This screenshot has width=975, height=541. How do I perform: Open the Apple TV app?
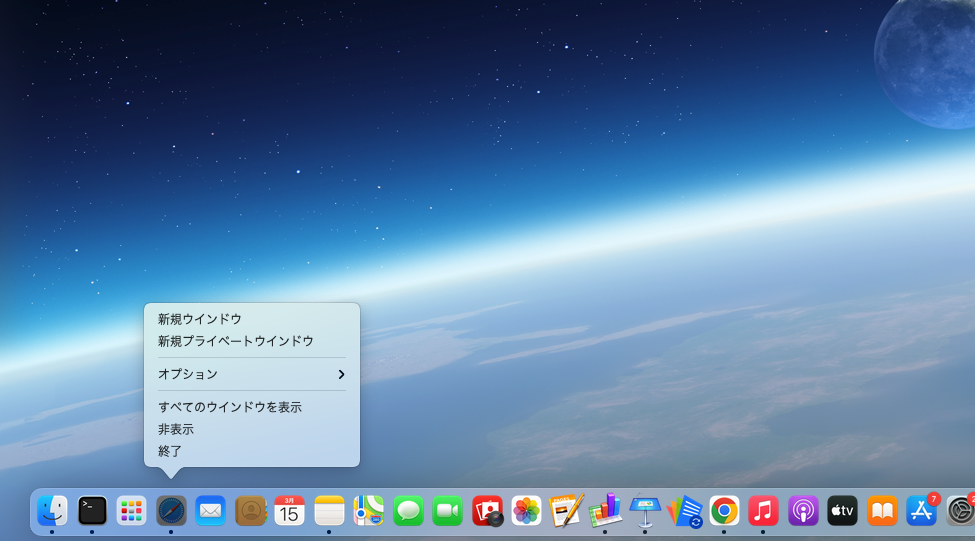(x=842, y=511)
